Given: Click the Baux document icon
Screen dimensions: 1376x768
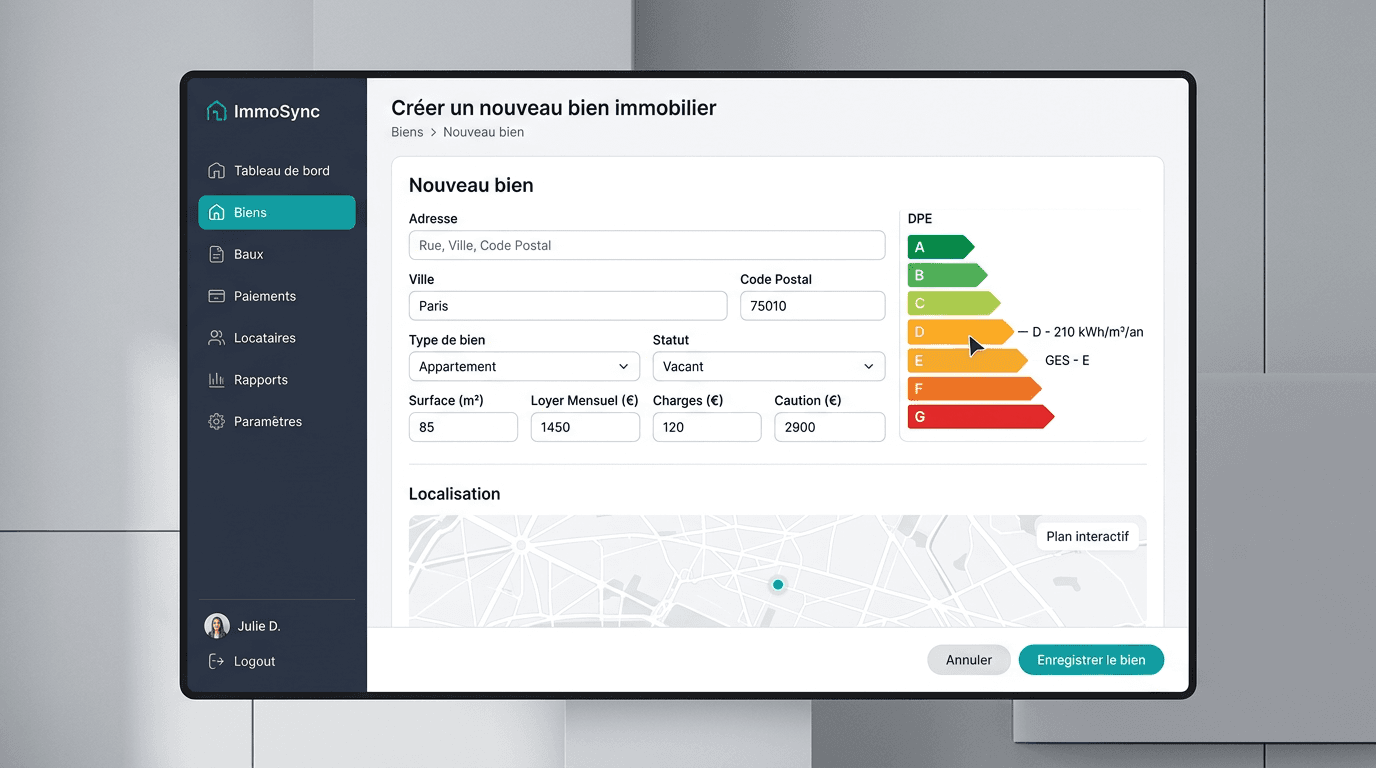Looking at the screenshot, I should (x=216, y=254).
